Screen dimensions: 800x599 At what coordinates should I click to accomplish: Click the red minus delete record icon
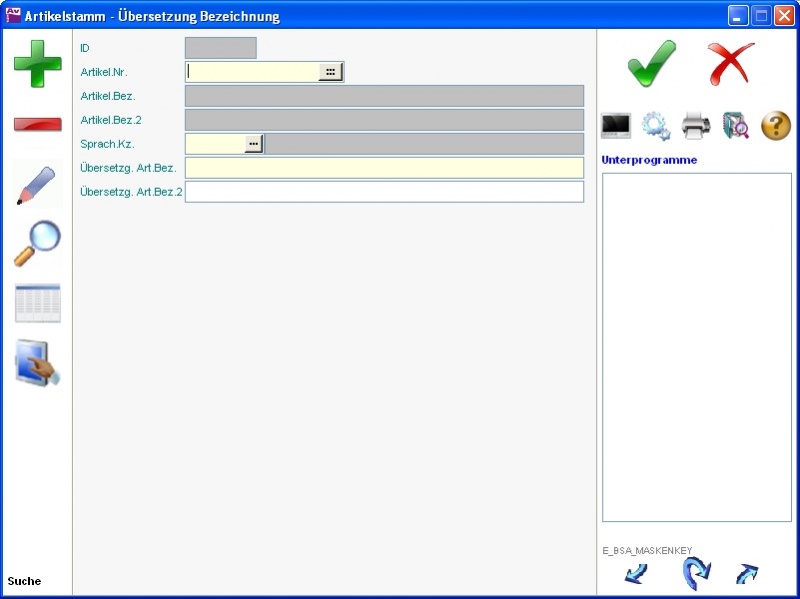click(x=37, y=124)
